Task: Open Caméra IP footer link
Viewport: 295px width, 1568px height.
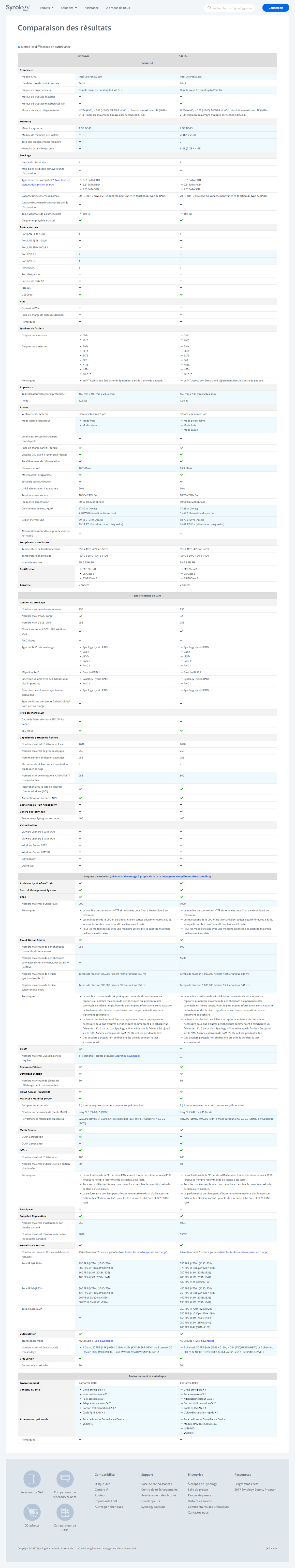Action: 102,1490
